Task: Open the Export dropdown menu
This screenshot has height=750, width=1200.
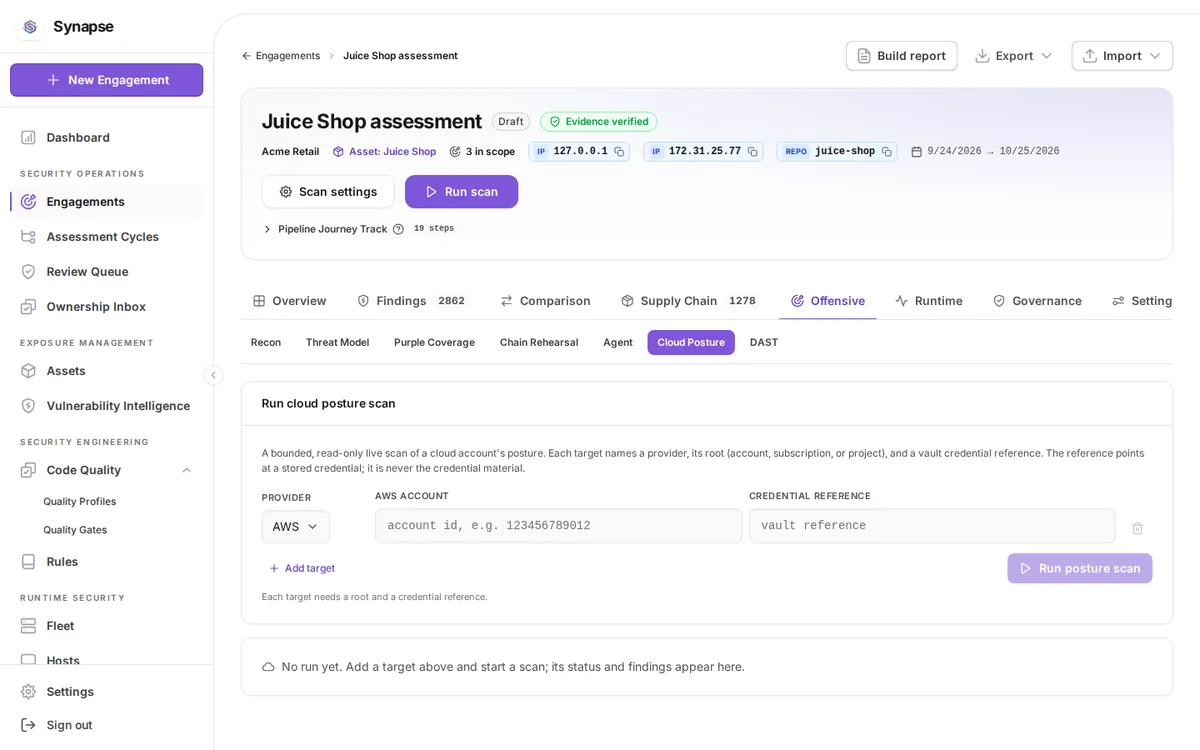Action: click(1013, 56)
